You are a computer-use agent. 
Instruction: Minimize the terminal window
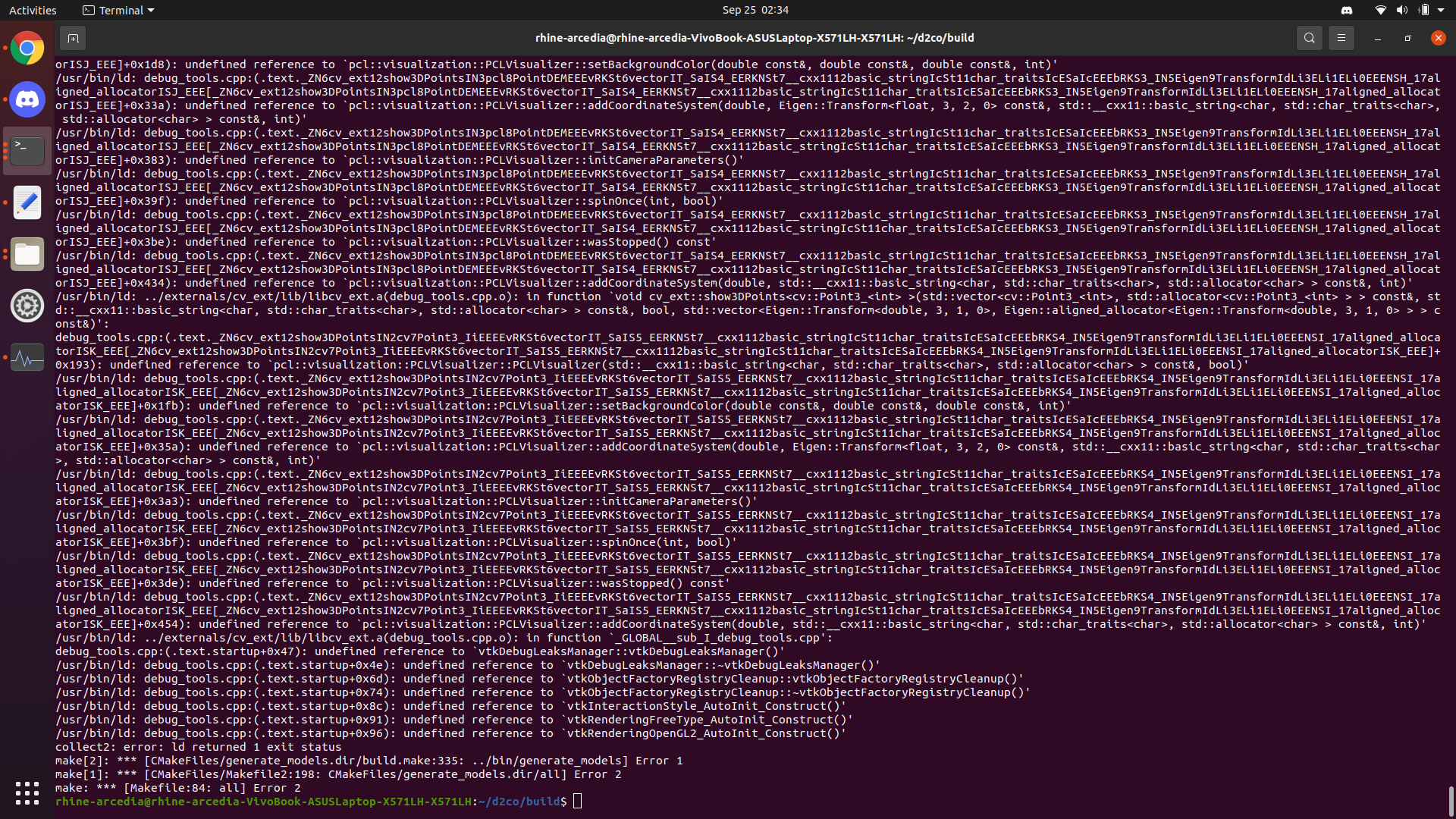tap(1377, 38)
